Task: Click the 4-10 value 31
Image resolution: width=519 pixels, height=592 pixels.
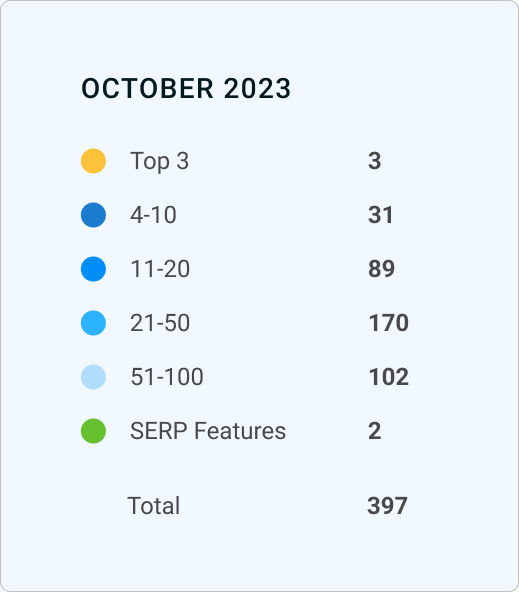Action: pyautogui.click(x=380, y=215)
